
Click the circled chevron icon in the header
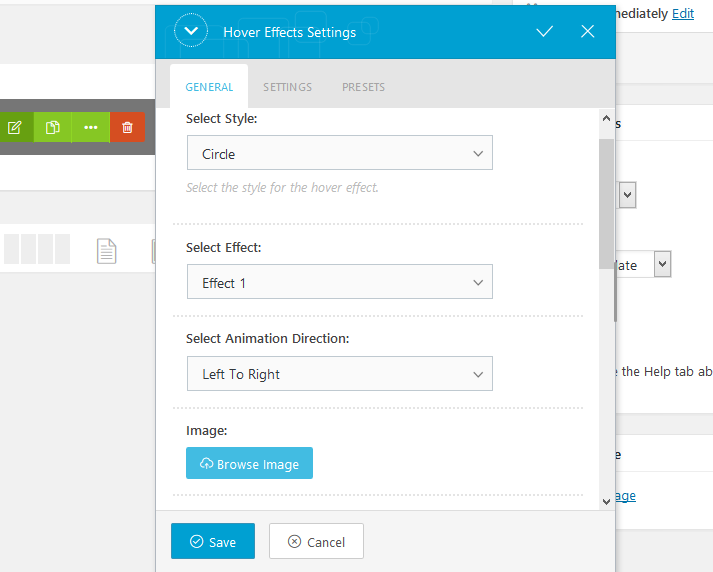click(x=191, y=31)
